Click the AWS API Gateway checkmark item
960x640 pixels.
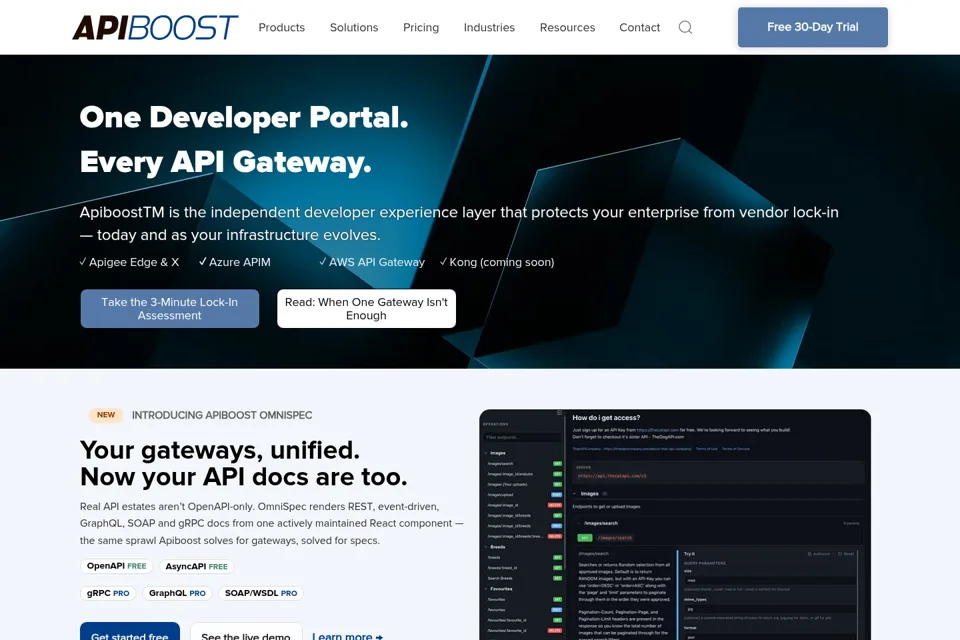[x=372, y=262]
